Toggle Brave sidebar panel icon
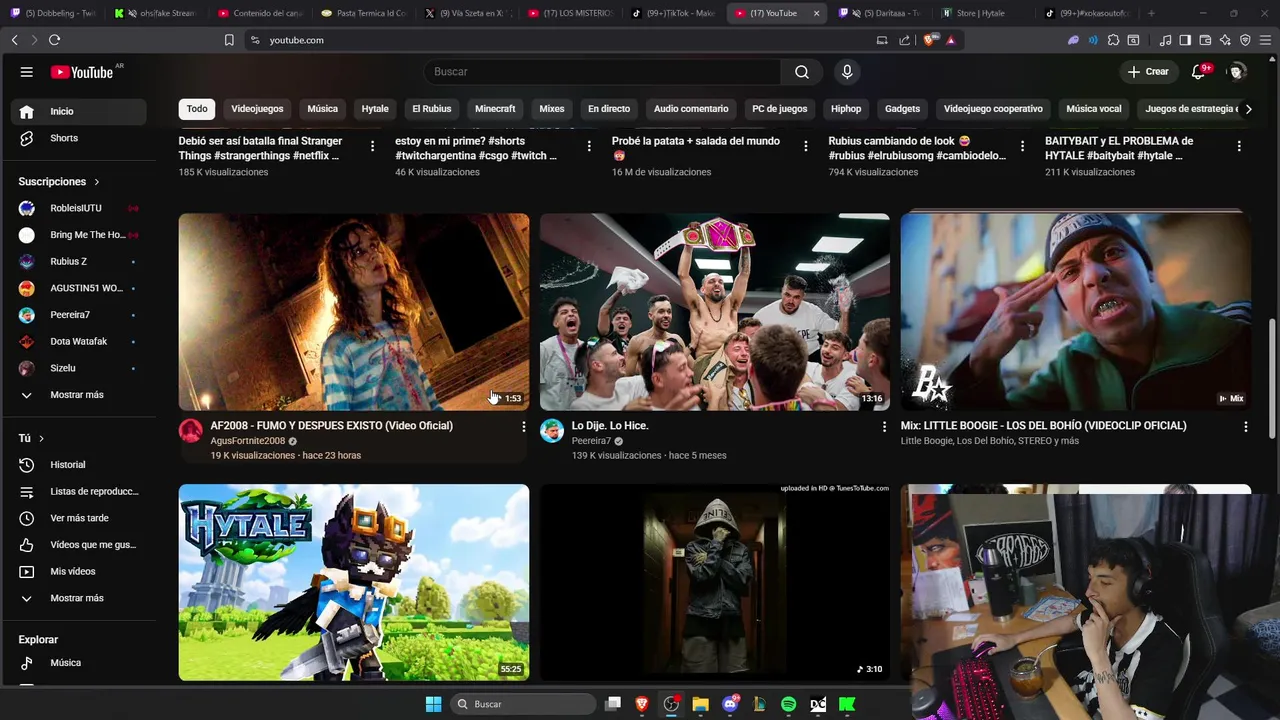The height and width of the screenshot is (720, 1280). pyautogui.click(x=1185, y=40)
